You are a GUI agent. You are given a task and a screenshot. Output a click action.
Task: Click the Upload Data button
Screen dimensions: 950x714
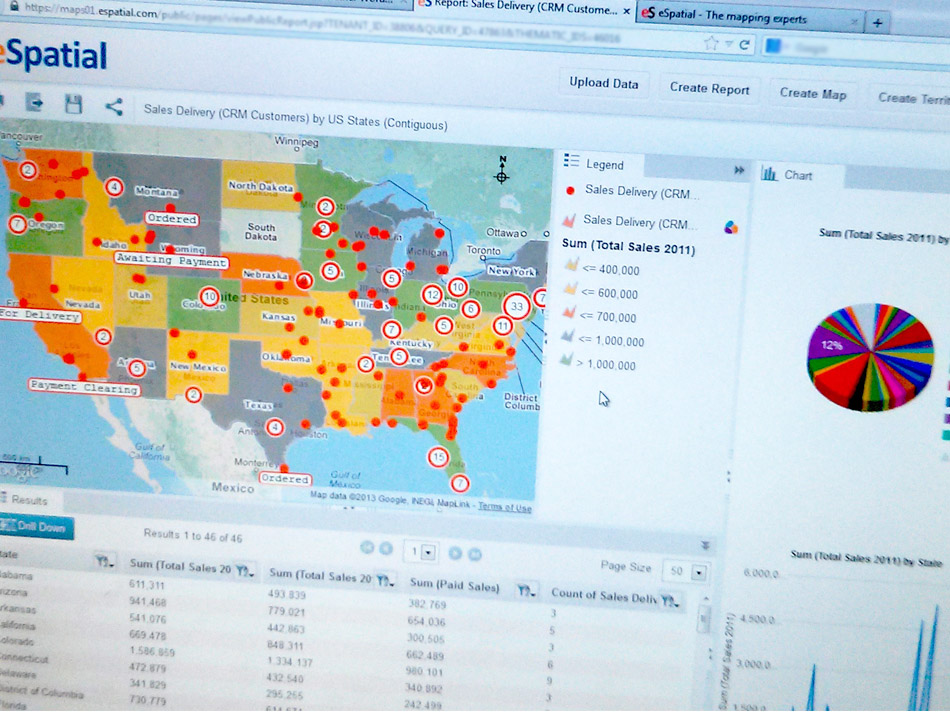pyautogui.click(x=603, y=85)
